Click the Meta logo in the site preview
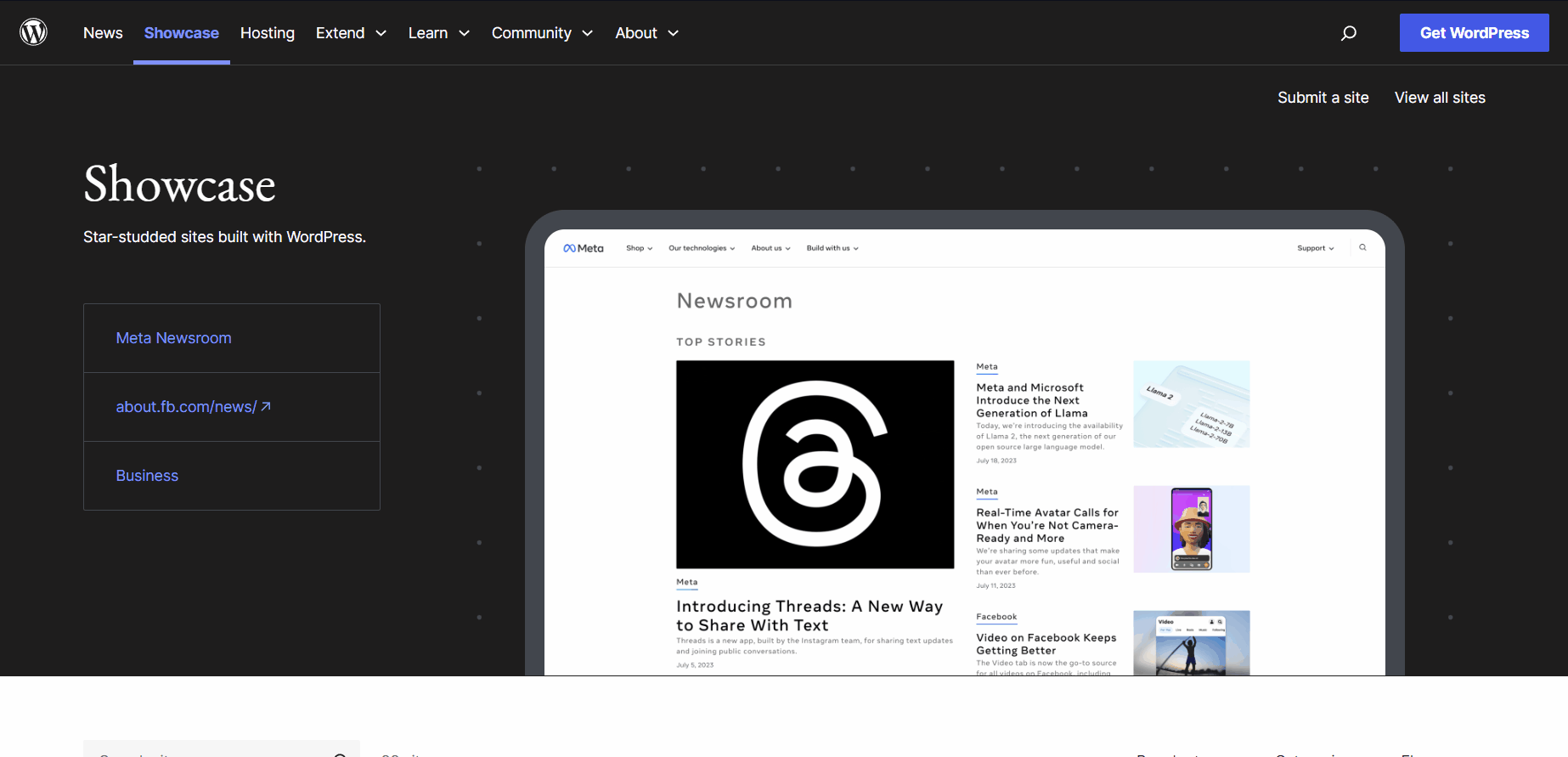The width and height of the screenshot is (1568, 757). click(x=584, y=248)
